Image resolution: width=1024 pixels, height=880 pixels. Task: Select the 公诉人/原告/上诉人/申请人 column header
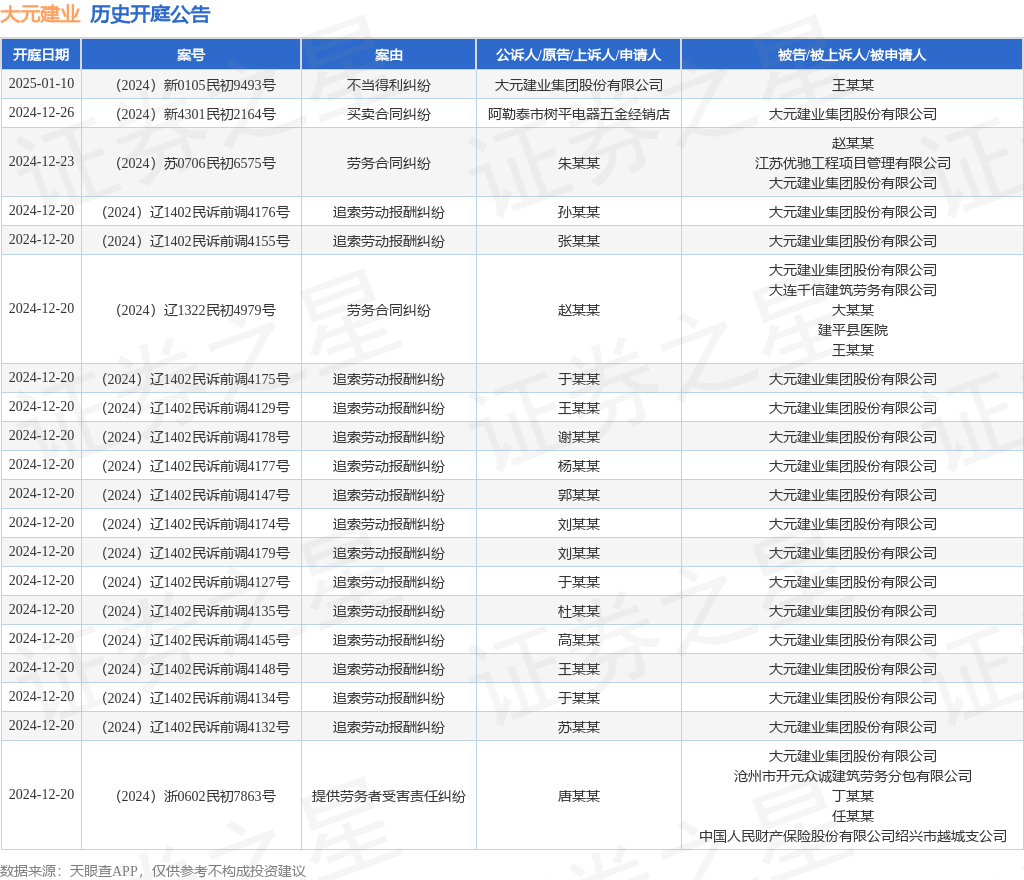click(579, 55)
